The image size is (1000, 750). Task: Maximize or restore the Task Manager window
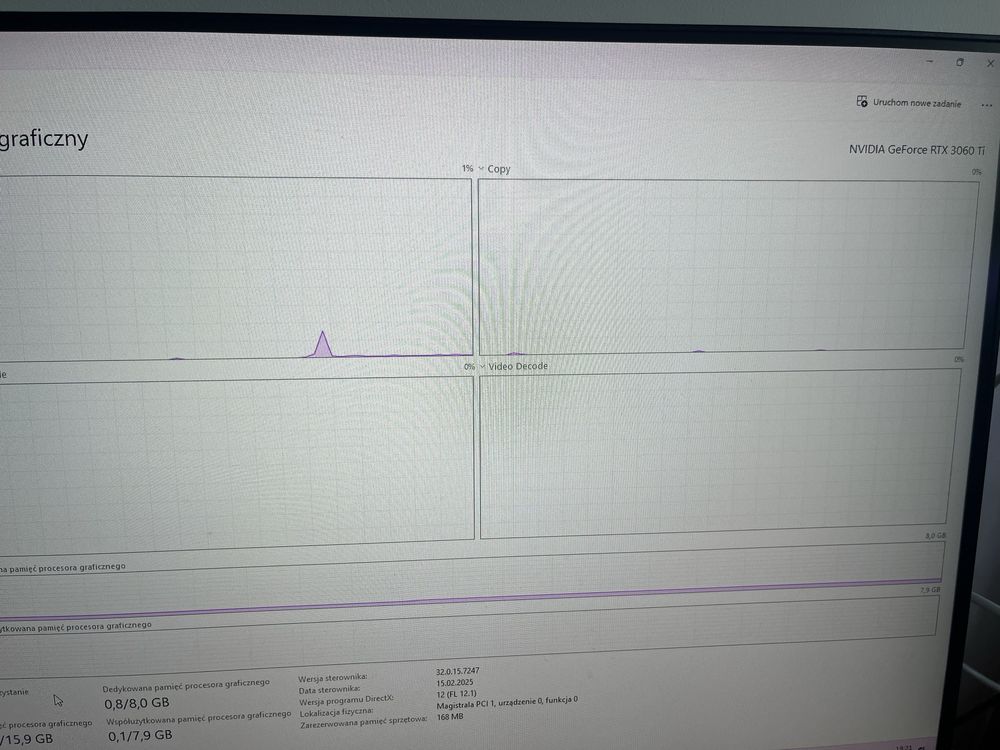tap(960, 62)
